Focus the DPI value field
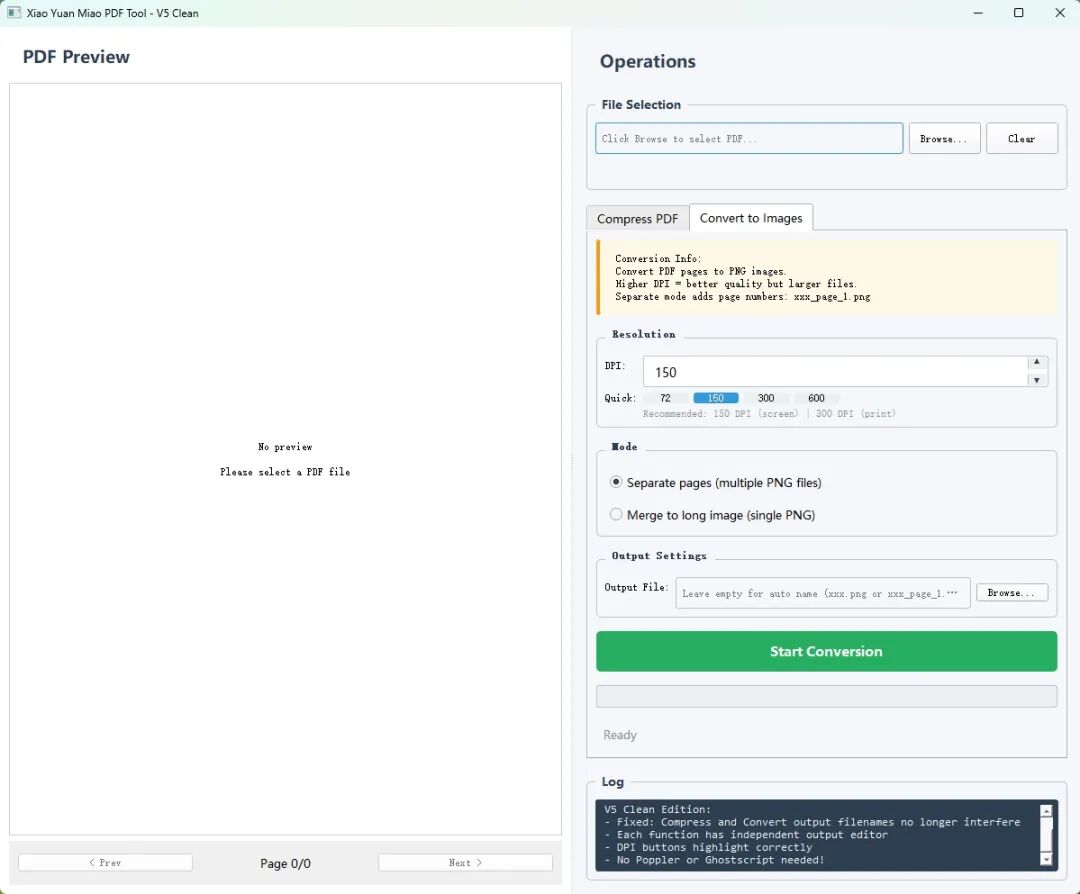Image resolution: width=1080 pixels, height=894 pixels. pos(835,372)
